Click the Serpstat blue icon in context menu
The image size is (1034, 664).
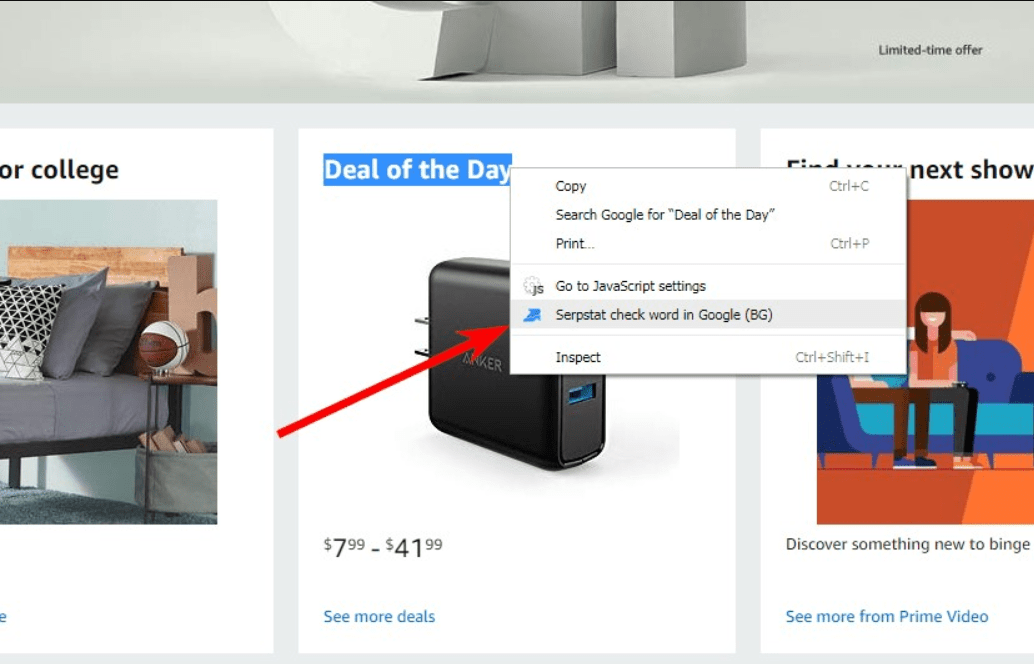tap(532, 315)
